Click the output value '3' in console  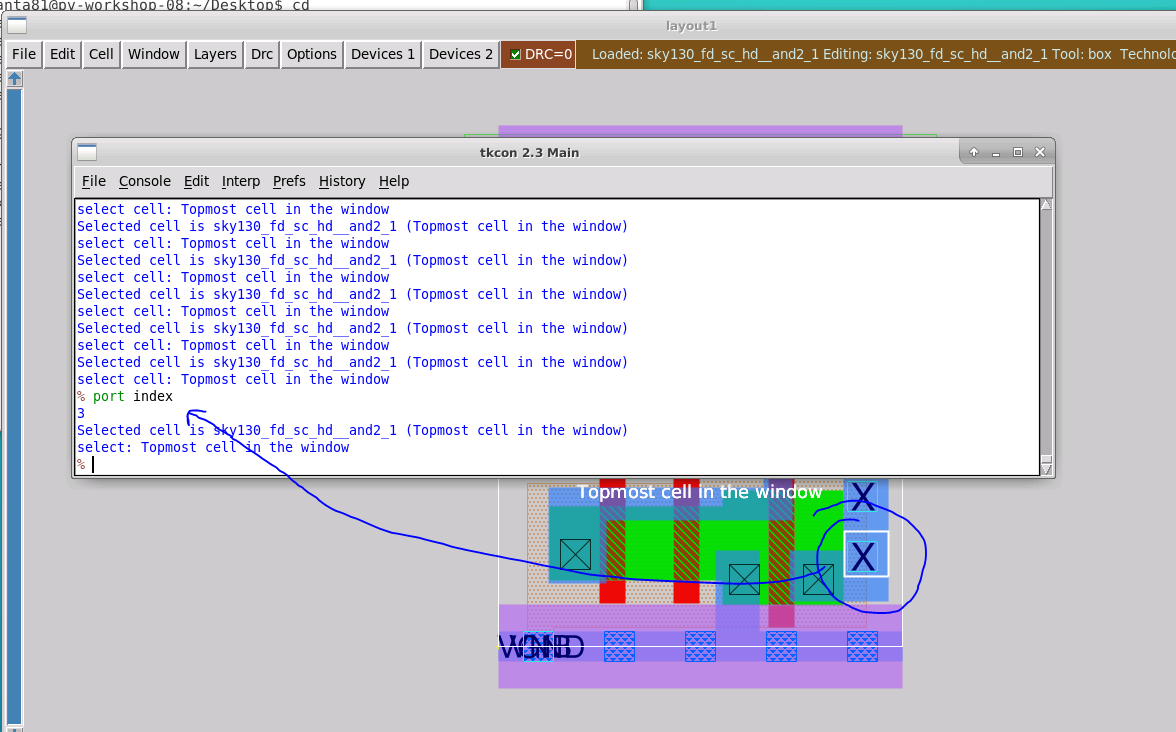(81, 413)
